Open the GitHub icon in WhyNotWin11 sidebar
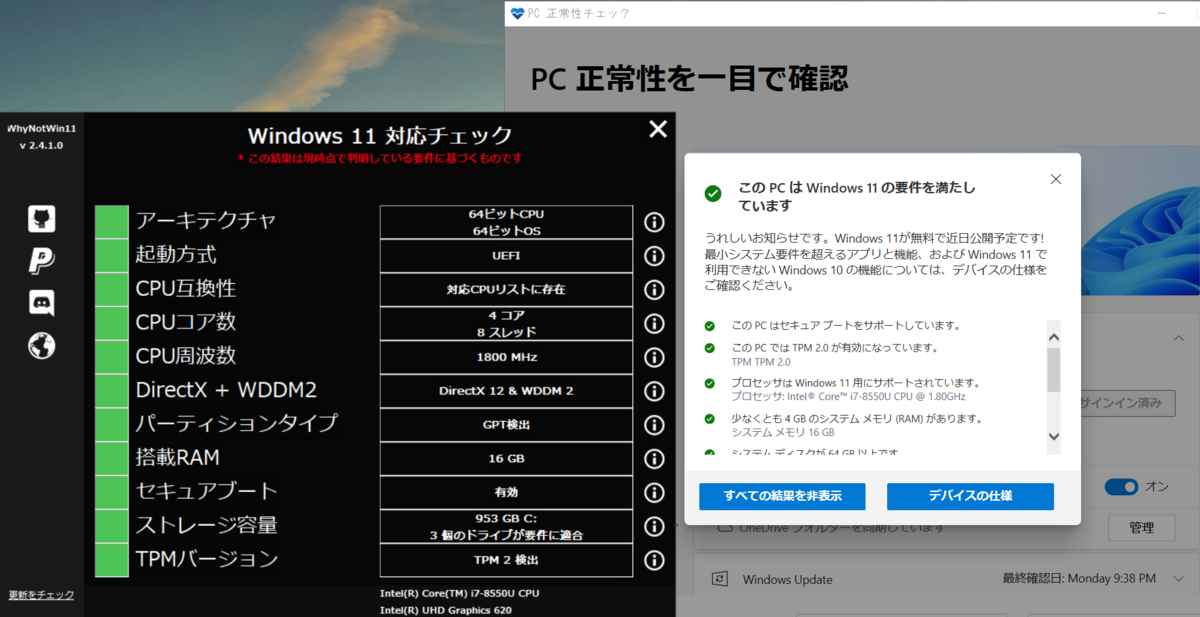This screenshot has height=617, width=1200. [41, 219]
